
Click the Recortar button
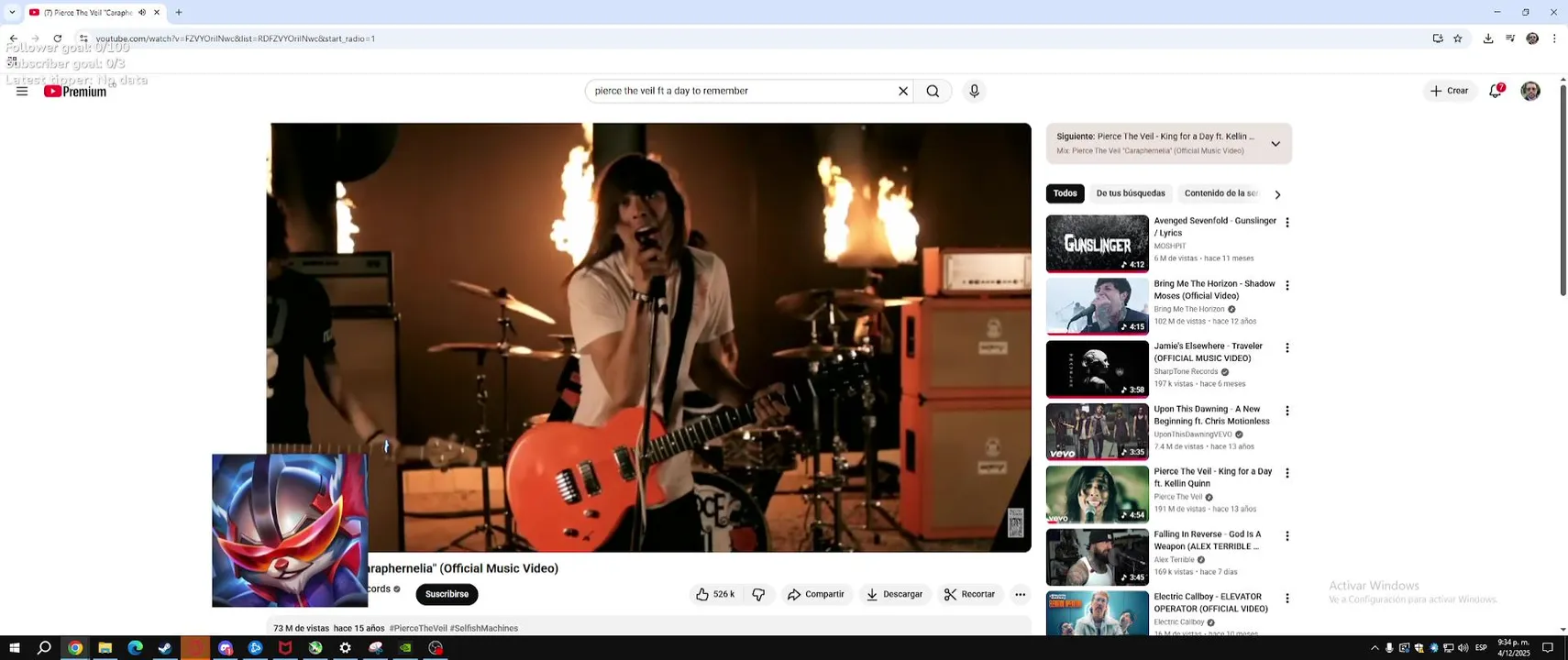point(969,594)
